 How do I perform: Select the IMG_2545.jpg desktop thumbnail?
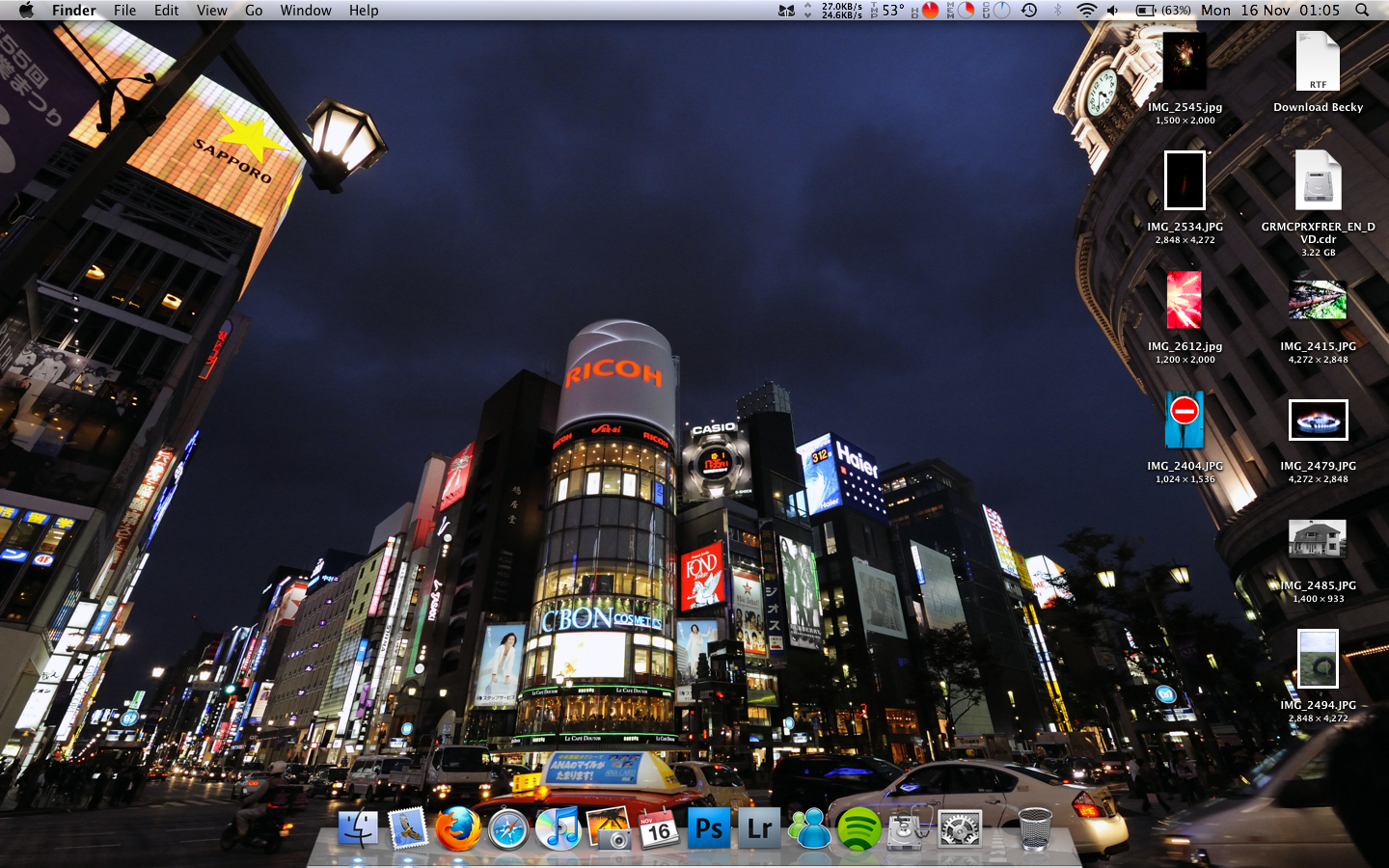pos(1185,62)
